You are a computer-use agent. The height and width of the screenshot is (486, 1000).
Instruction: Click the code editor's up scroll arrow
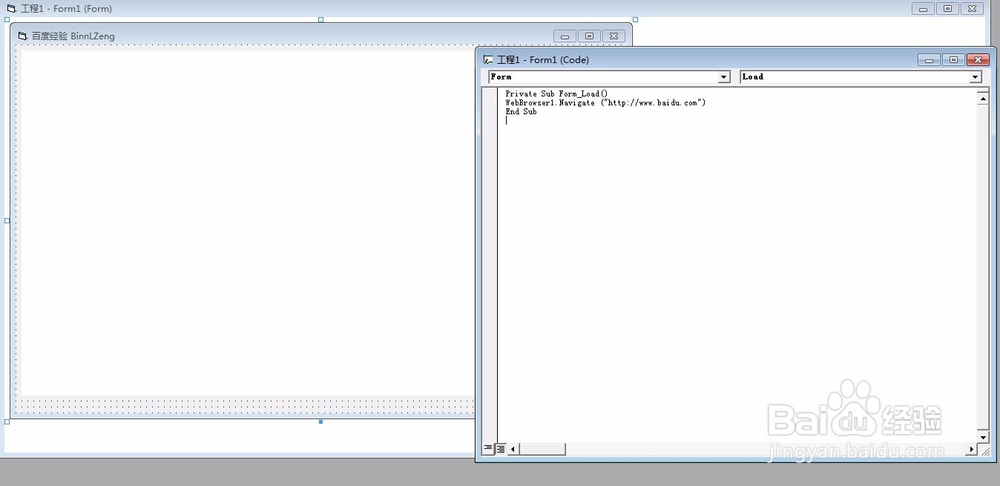(x=983, y=98)
